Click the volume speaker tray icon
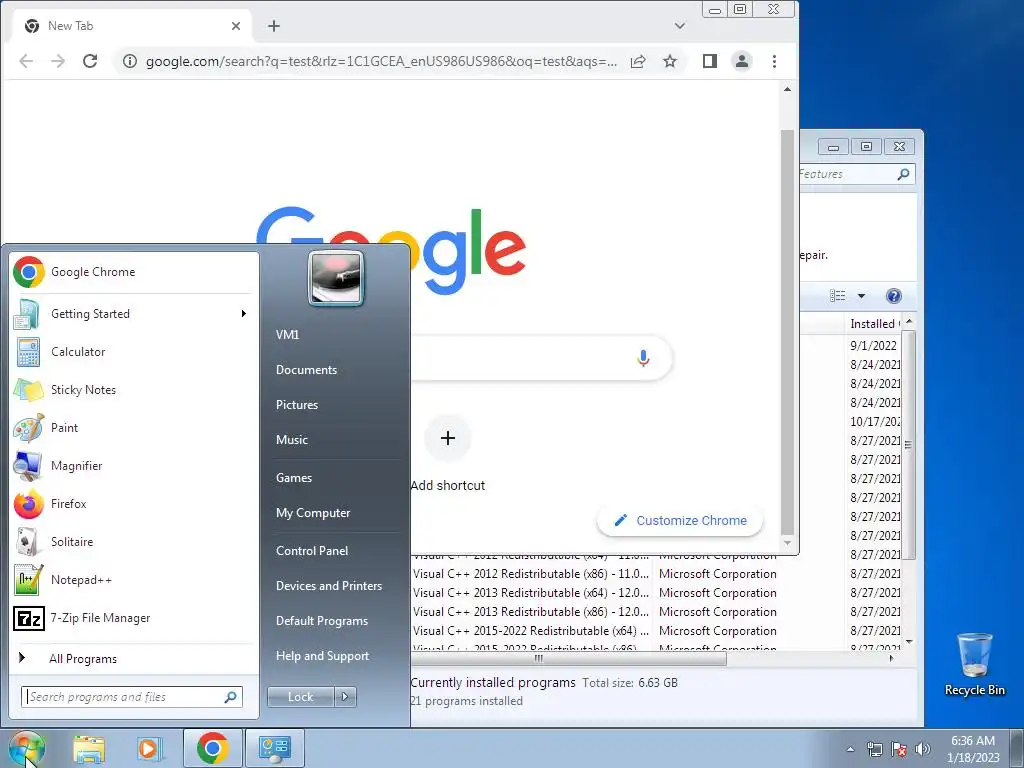The image size is (1024, 768). [x=923, y=749]
